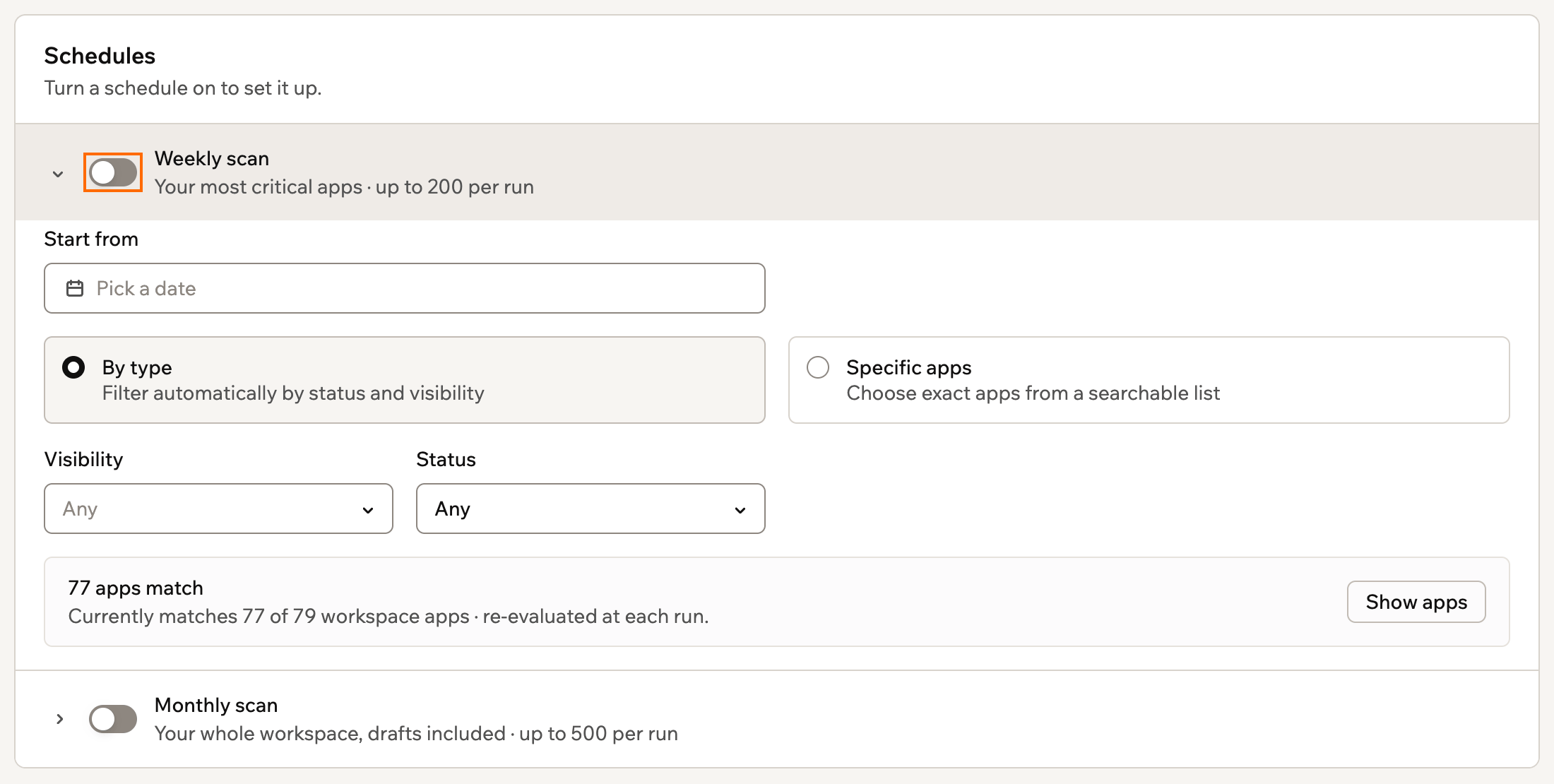This screenshot has height=784, width=1554.
Task: Choose the Specific apps radio option
Action: (1149, 380)
